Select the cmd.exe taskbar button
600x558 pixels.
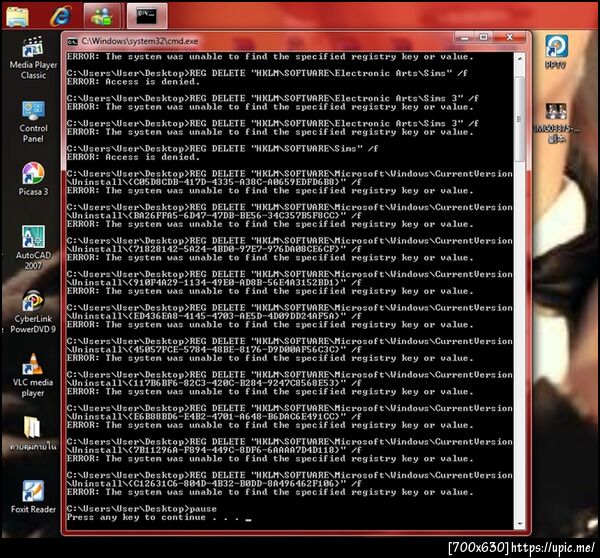[x=147, y=16]
